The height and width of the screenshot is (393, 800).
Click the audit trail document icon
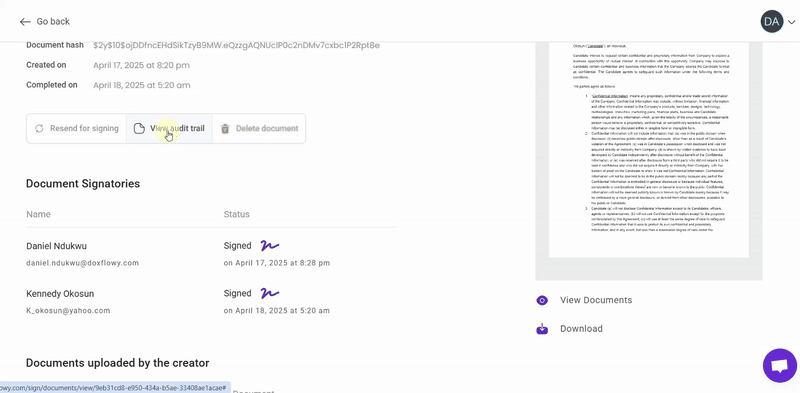[x=139, y=129]
